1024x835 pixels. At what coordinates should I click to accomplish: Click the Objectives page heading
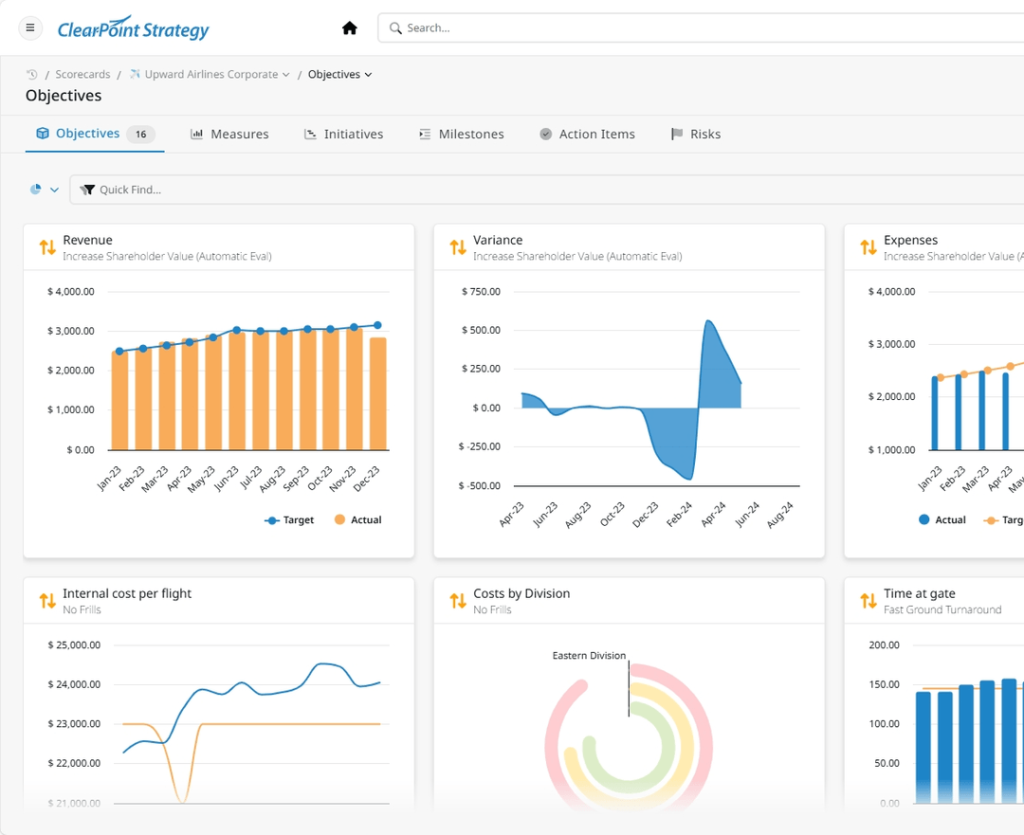point(63,95)
